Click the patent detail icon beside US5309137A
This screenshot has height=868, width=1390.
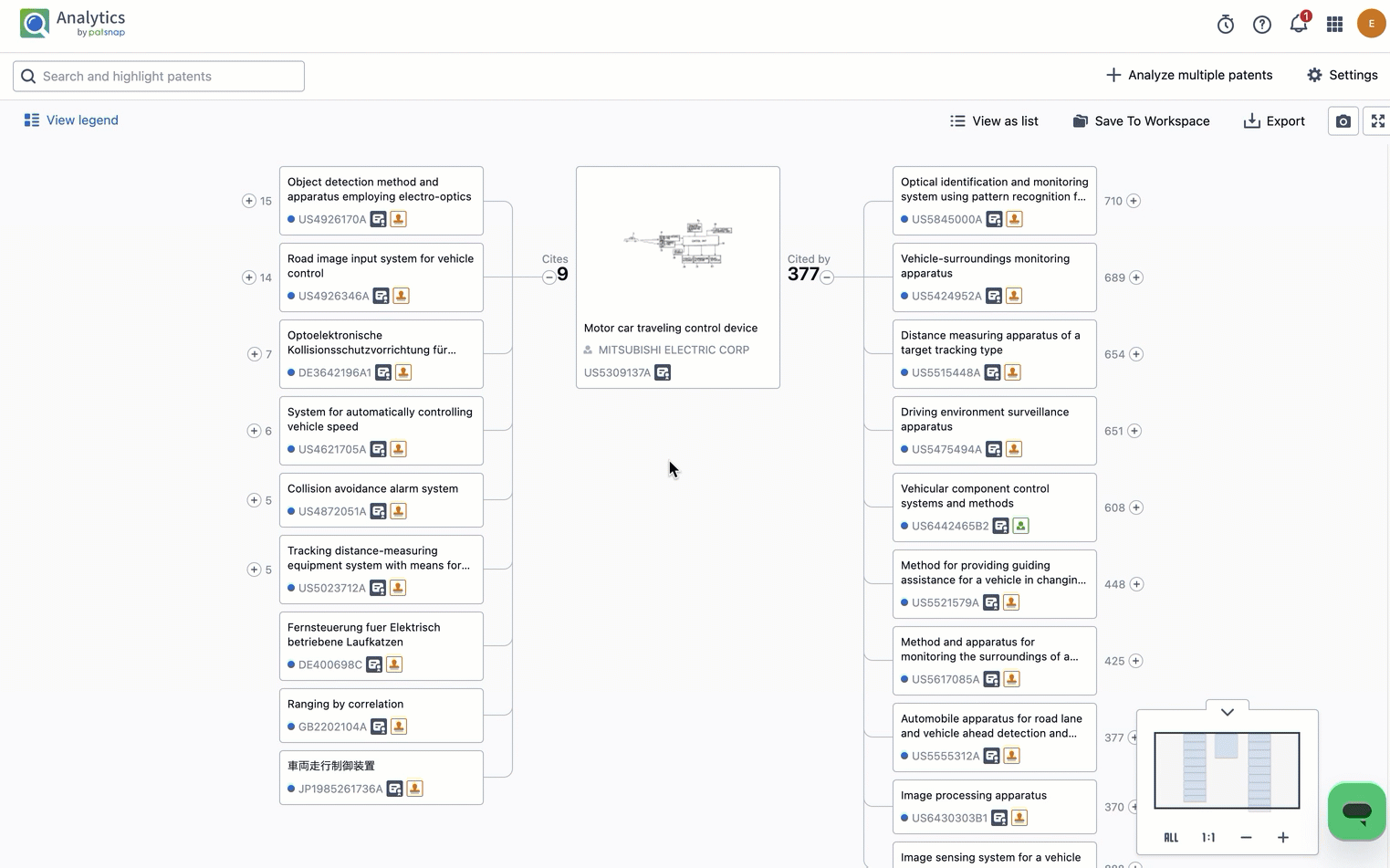coord(663,372)
